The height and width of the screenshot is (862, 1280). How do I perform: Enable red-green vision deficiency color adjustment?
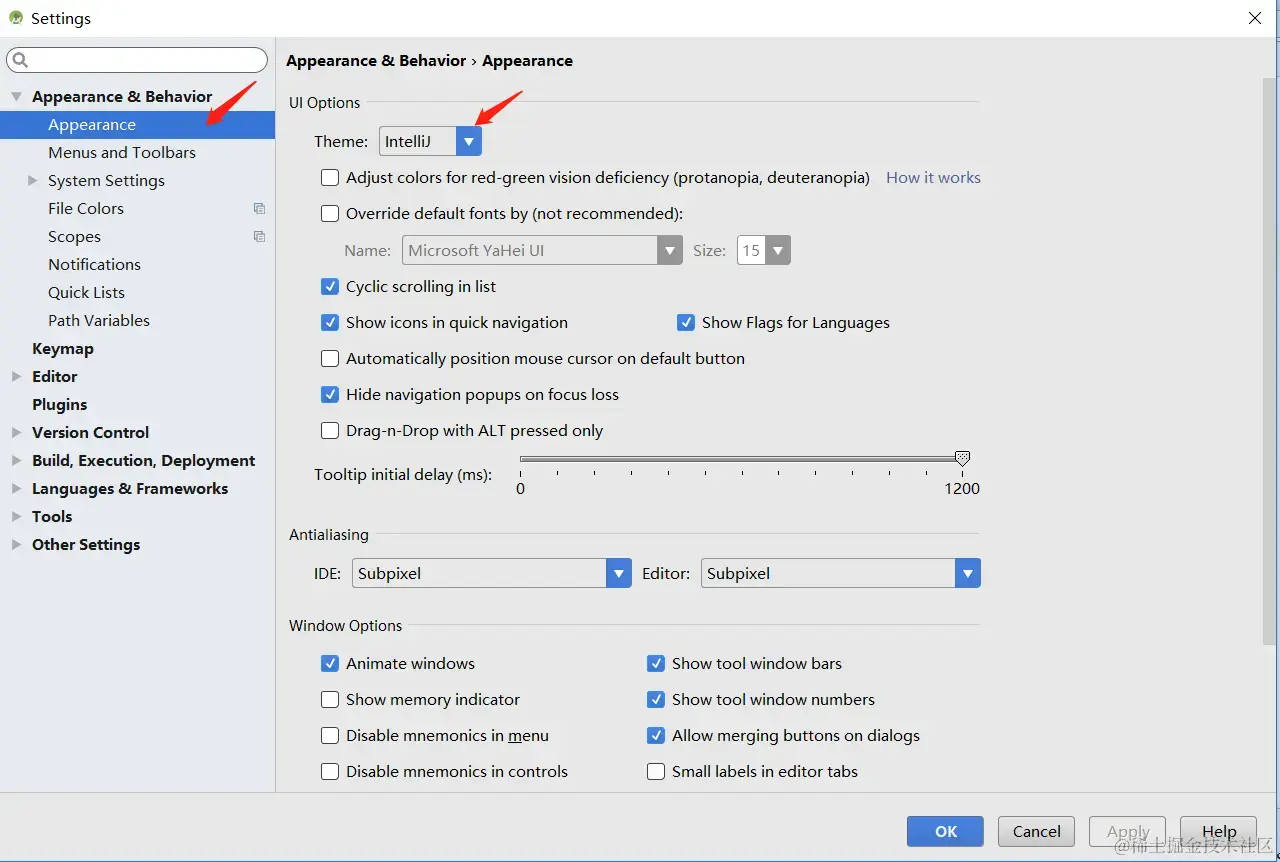330,177
